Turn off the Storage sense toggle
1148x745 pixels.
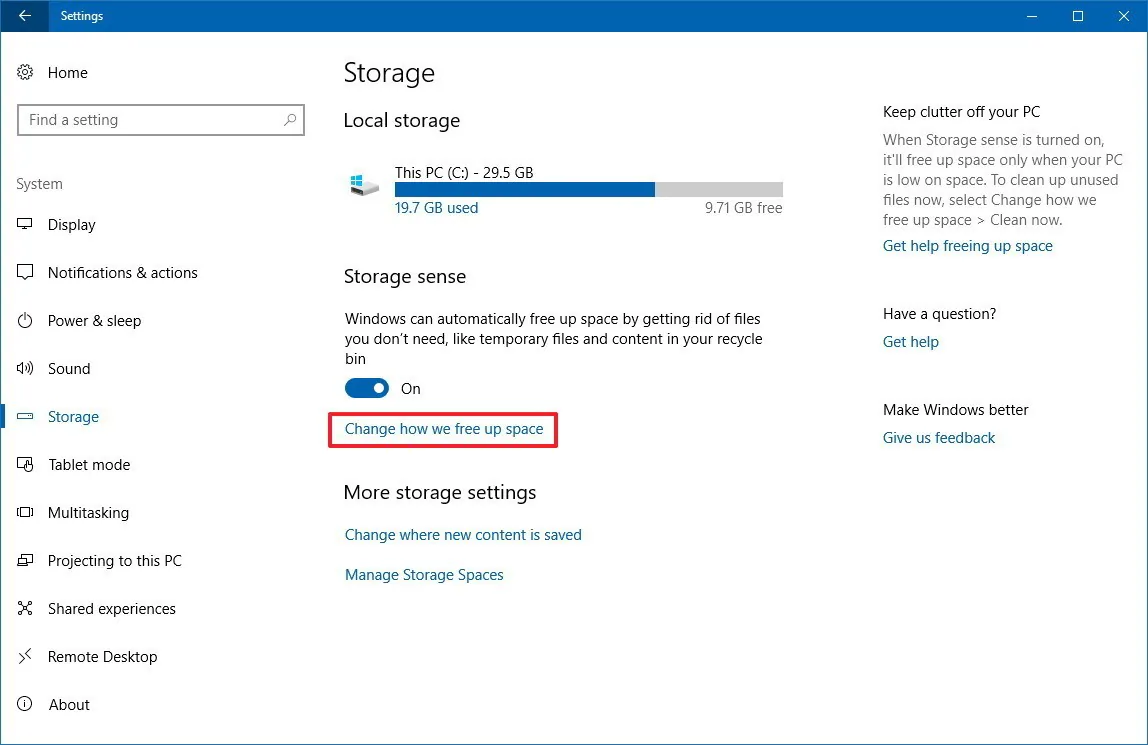pyautogui.click(x=367, y=389)
